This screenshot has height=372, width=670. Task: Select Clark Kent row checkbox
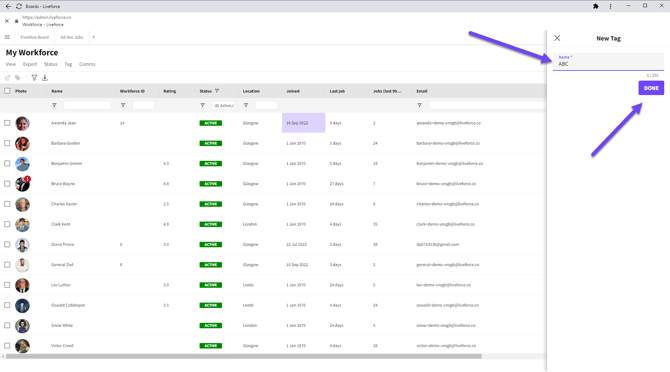7,224
